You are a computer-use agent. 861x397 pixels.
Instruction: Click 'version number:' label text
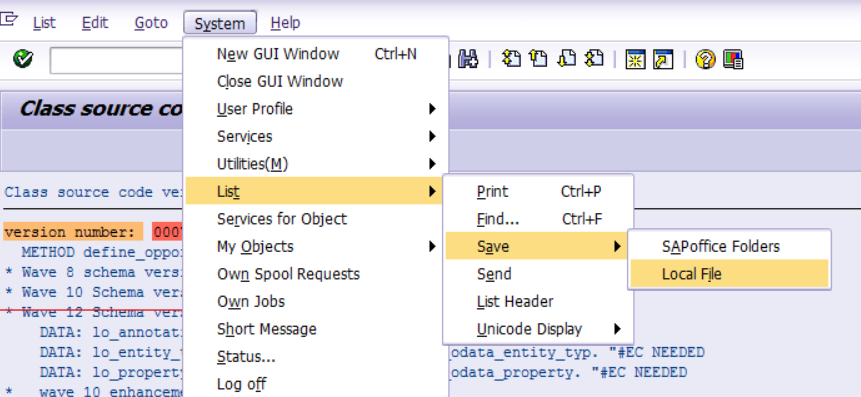pos(70,232)
